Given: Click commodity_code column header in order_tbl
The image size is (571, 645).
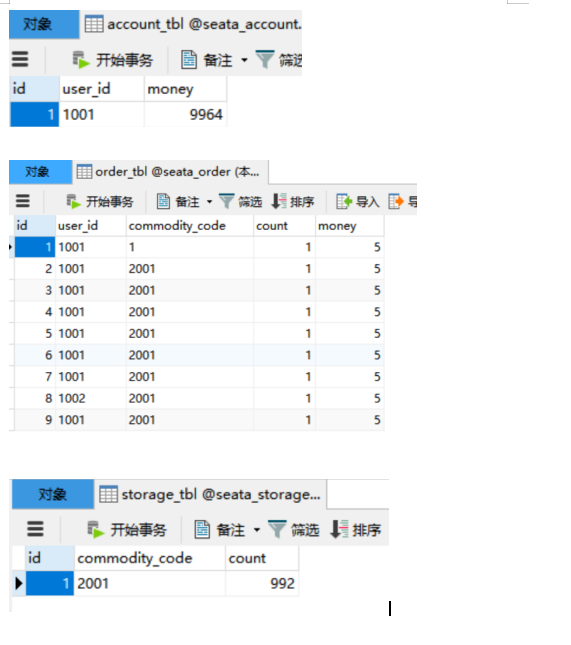Looking at the screenshot, I should coord(190,225).
